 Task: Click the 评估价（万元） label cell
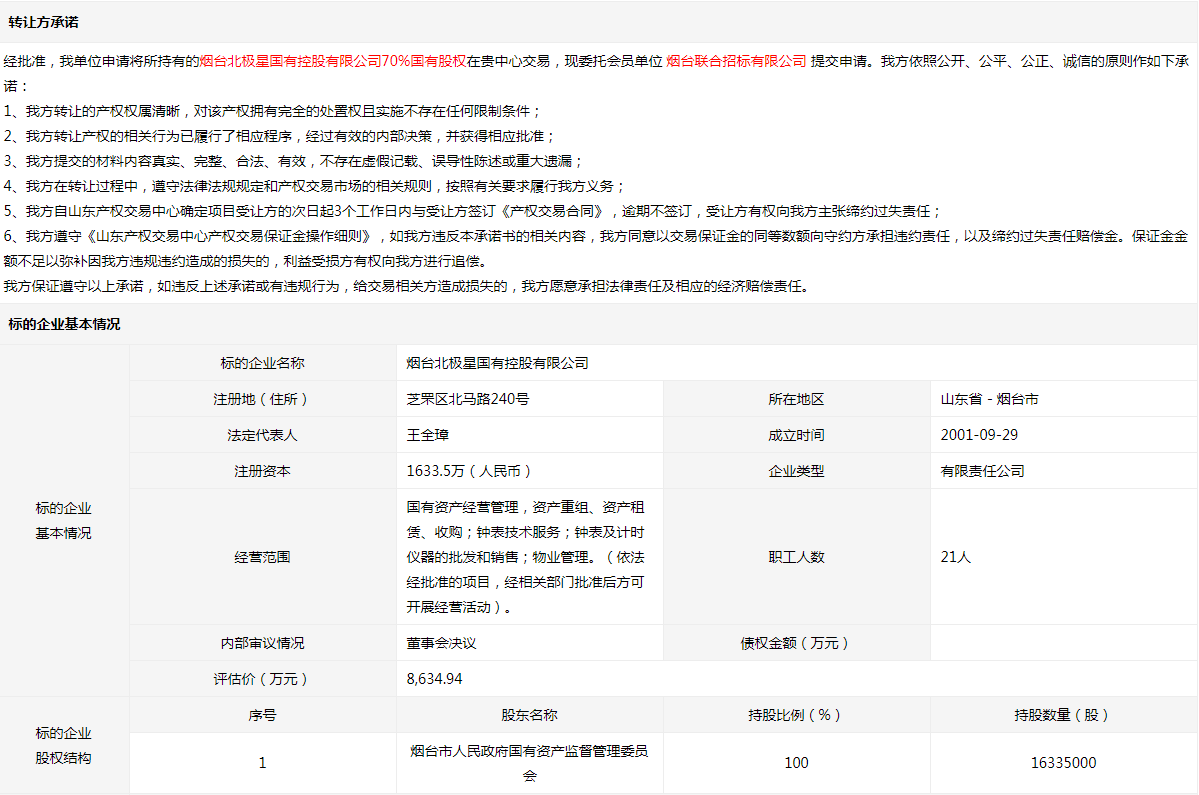(x=262, y=679)
